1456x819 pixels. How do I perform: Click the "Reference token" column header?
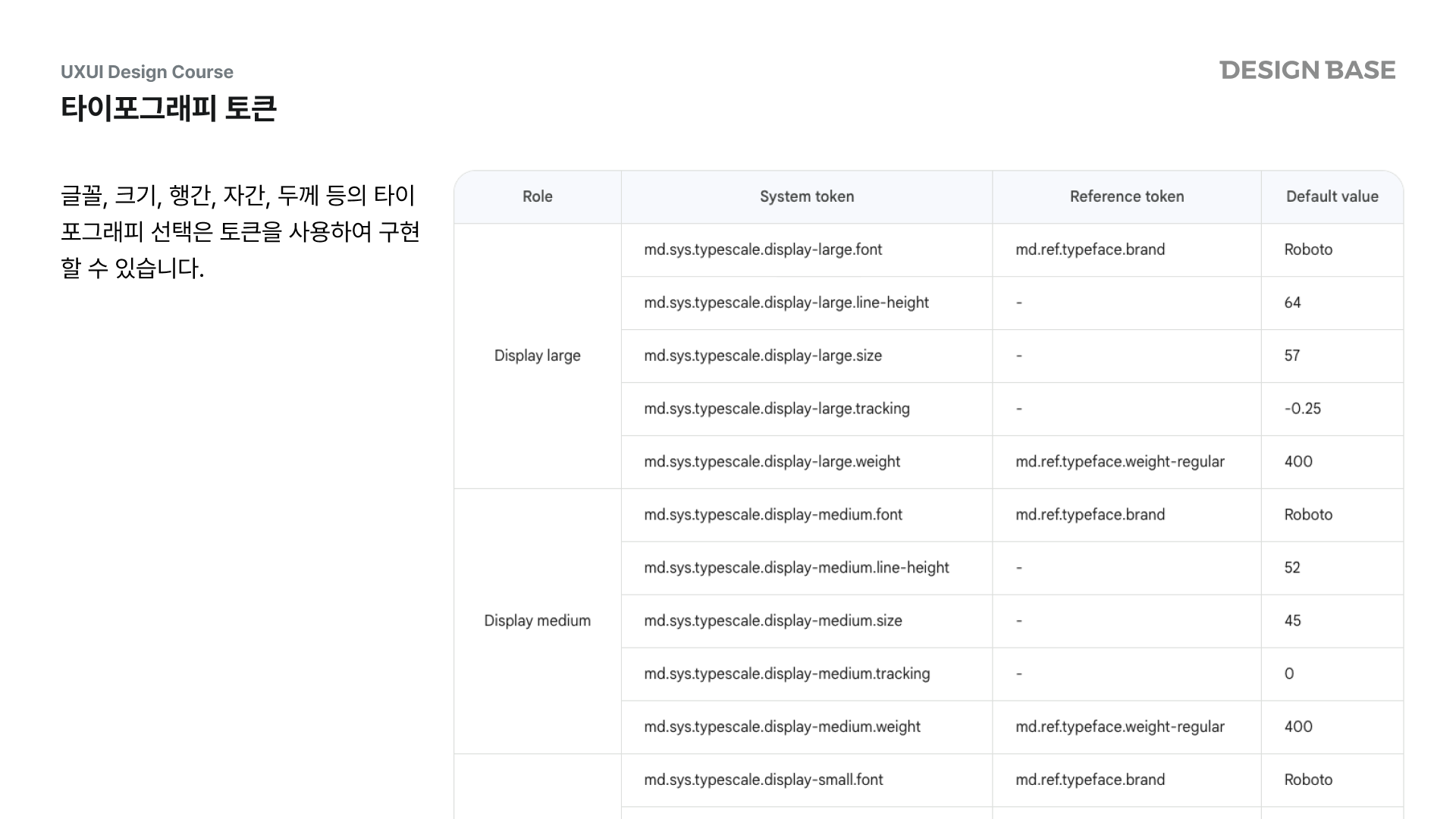pyautogui.click(x=1127, y=196)
